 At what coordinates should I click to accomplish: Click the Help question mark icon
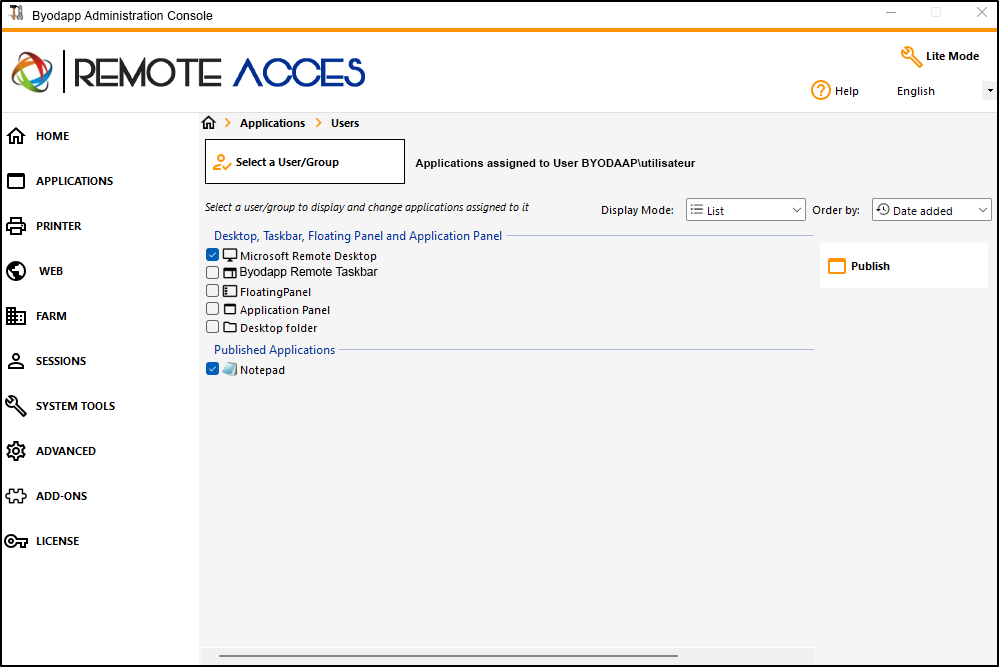[821, 90]
